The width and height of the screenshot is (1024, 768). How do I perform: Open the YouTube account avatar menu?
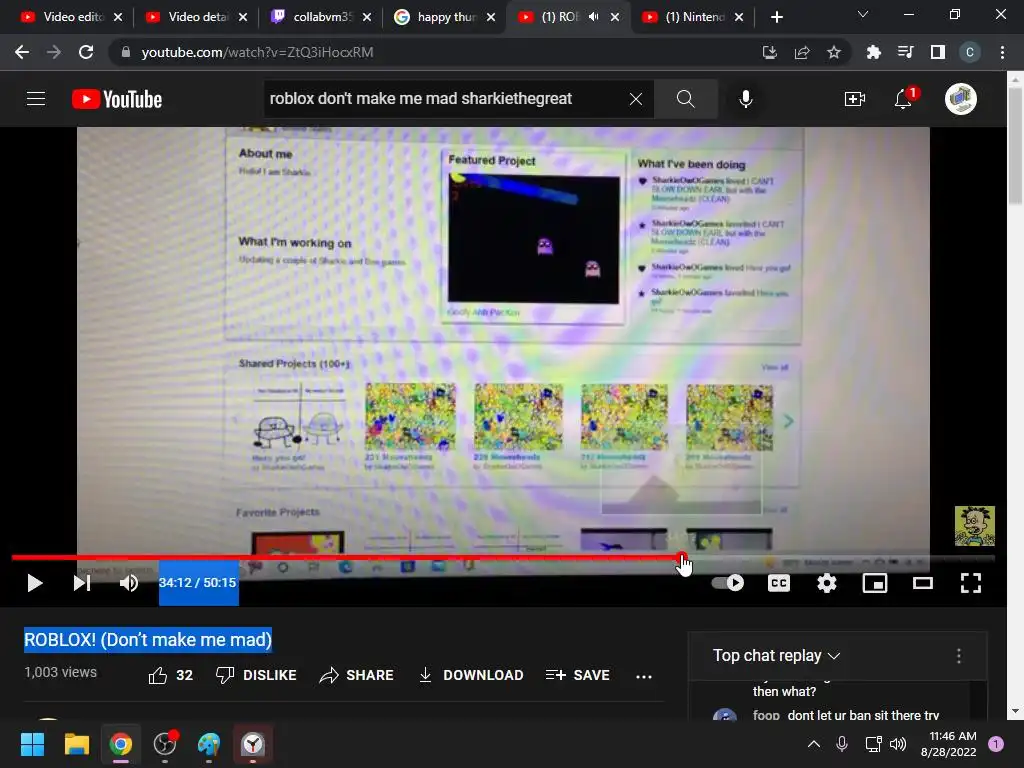[x=960, y=99]
